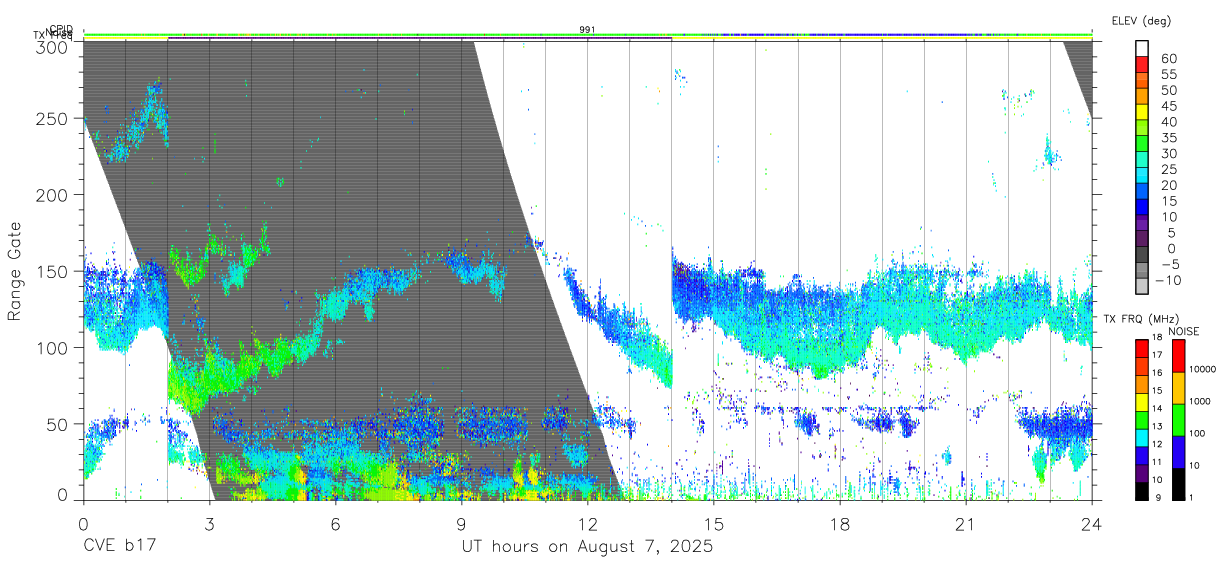The width and height of the screenshot is (1228, 567).
Task: Click the x-axis hour label 24
Action: [1092, 523]
